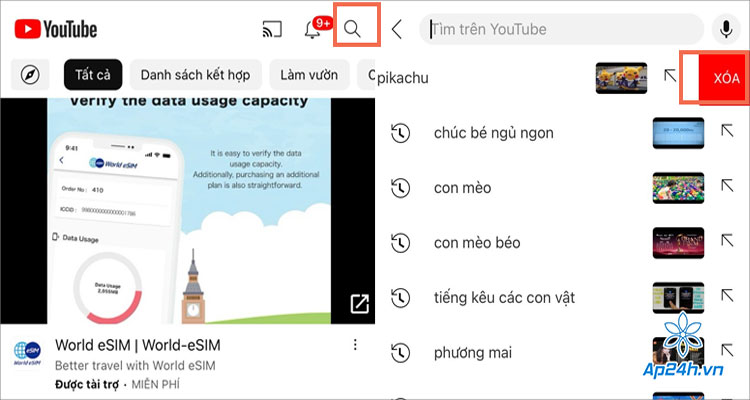
Task: Open the YouTube search magnifier icon
Action: point(353,29)
